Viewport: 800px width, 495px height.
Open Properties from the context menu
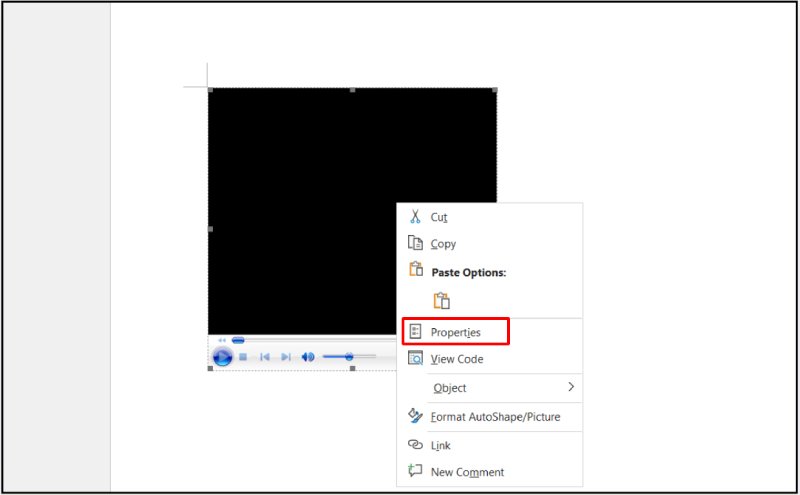(455, 332)
